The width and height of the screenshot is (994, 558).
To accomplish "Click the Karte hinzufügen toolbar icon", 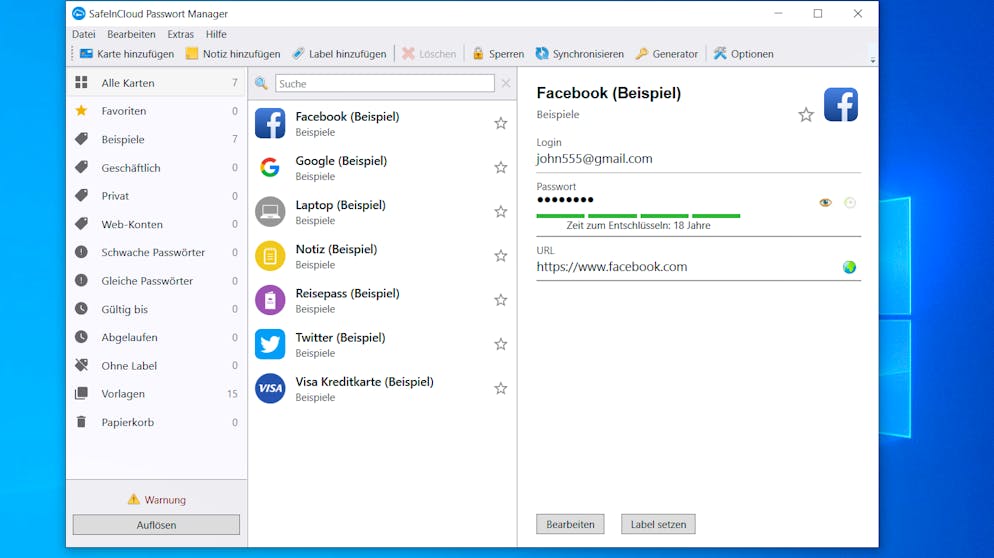I will click(x=86, y=54).
